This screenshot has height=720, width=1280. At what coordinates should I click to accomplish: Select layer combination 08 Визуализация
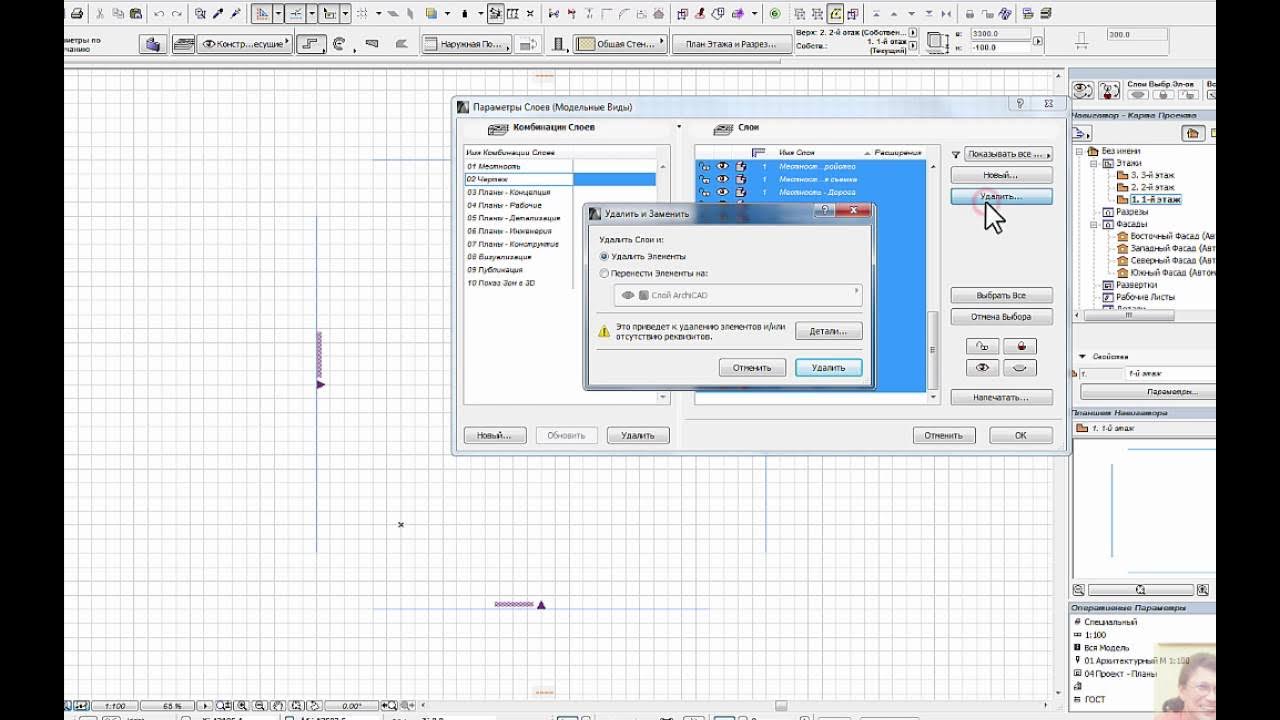point(560,257)
